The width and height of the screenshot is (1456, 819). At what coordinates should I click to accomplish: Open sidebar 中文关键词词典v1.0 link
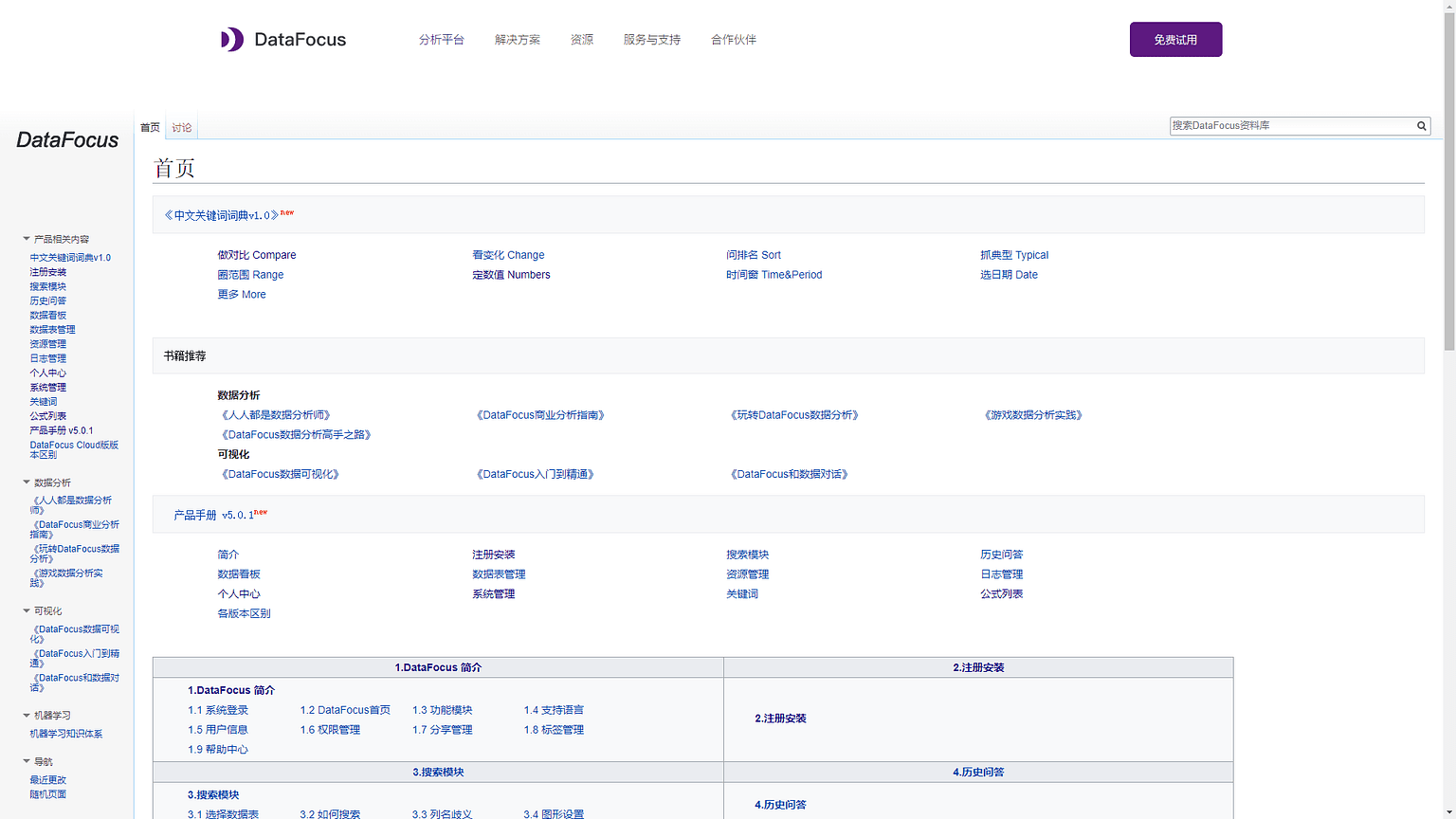click(x=70, y=258)
